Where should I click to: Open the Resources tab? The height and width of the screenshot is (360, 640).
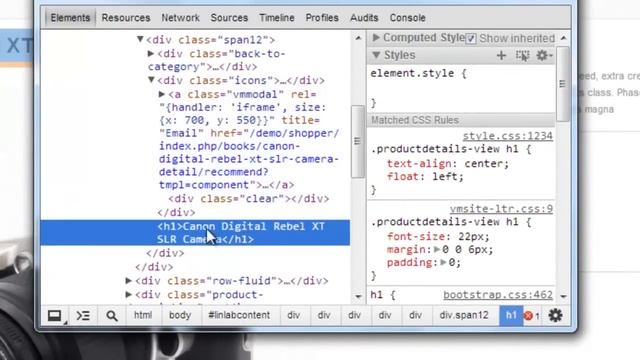(126, 18)
